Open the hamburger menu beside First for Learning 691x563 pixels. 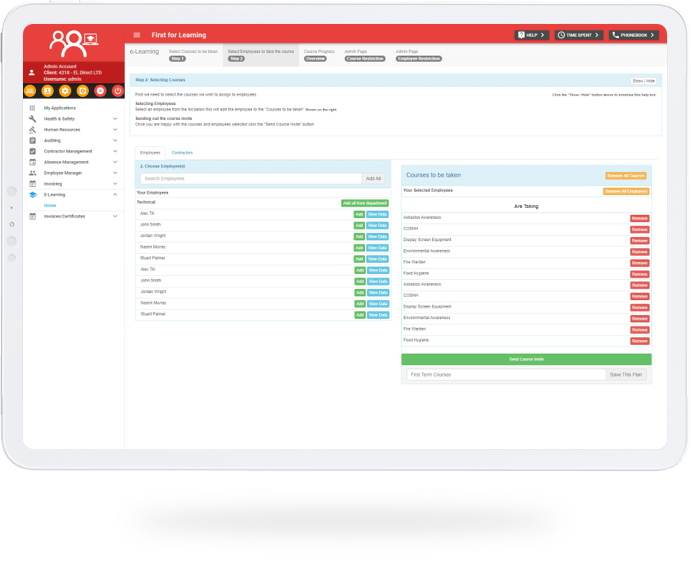137,35
